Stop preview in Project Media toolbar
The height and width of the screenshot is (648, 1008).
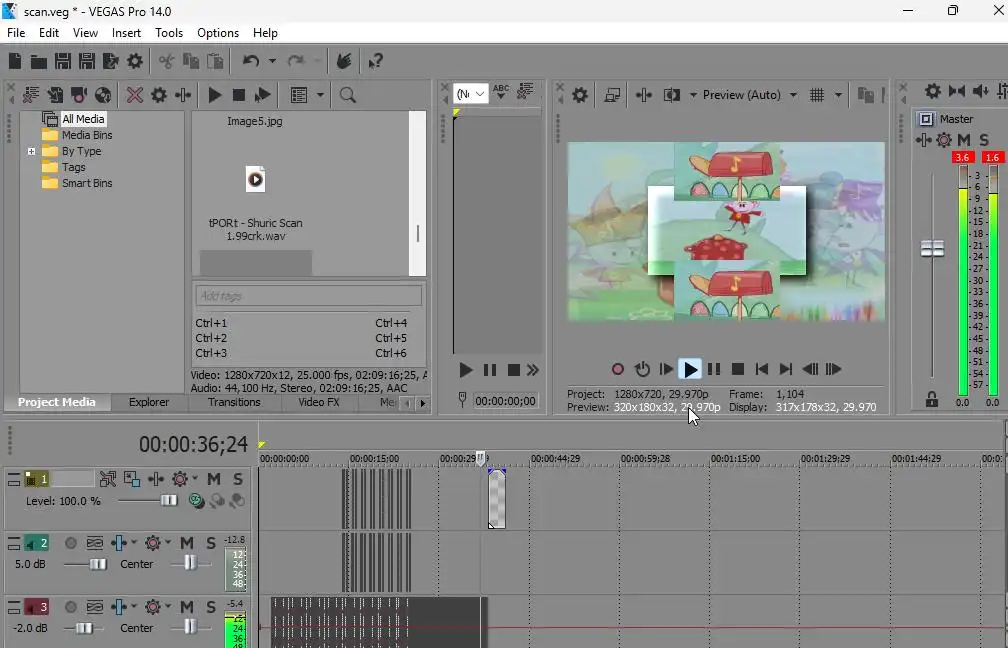(238, 95)
